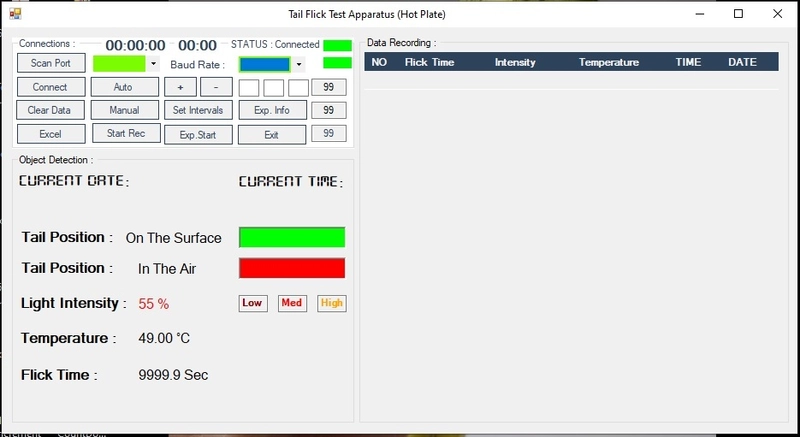Viewport: 800px width, 437px height.
Task: Click the Temperature column header
Action: (x=609, y=62)
